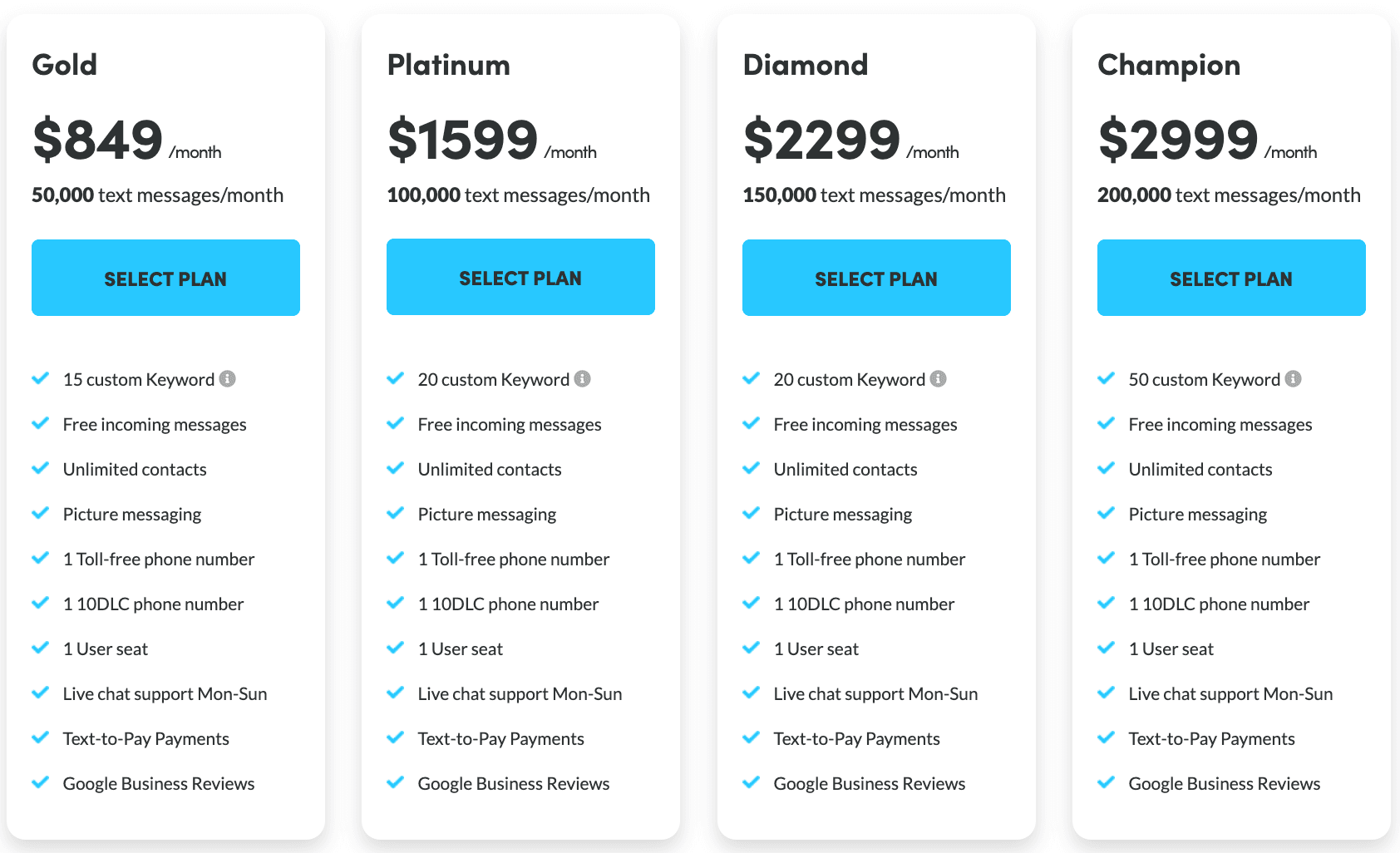The width and height of the screenshot is (1400, 853).
Task: Click the info icon next to Platinum's 20 custom Keyword
Action: [x=582, y=379]
